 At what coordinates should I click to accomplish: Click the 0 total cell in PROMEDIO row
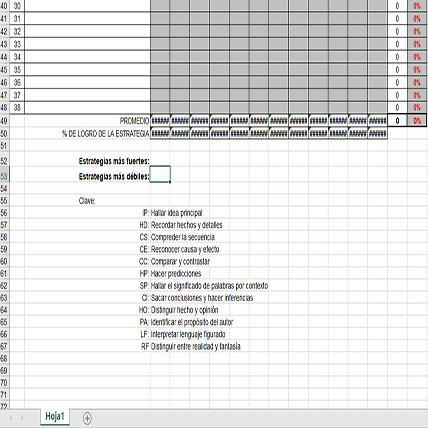pos(397,121)
